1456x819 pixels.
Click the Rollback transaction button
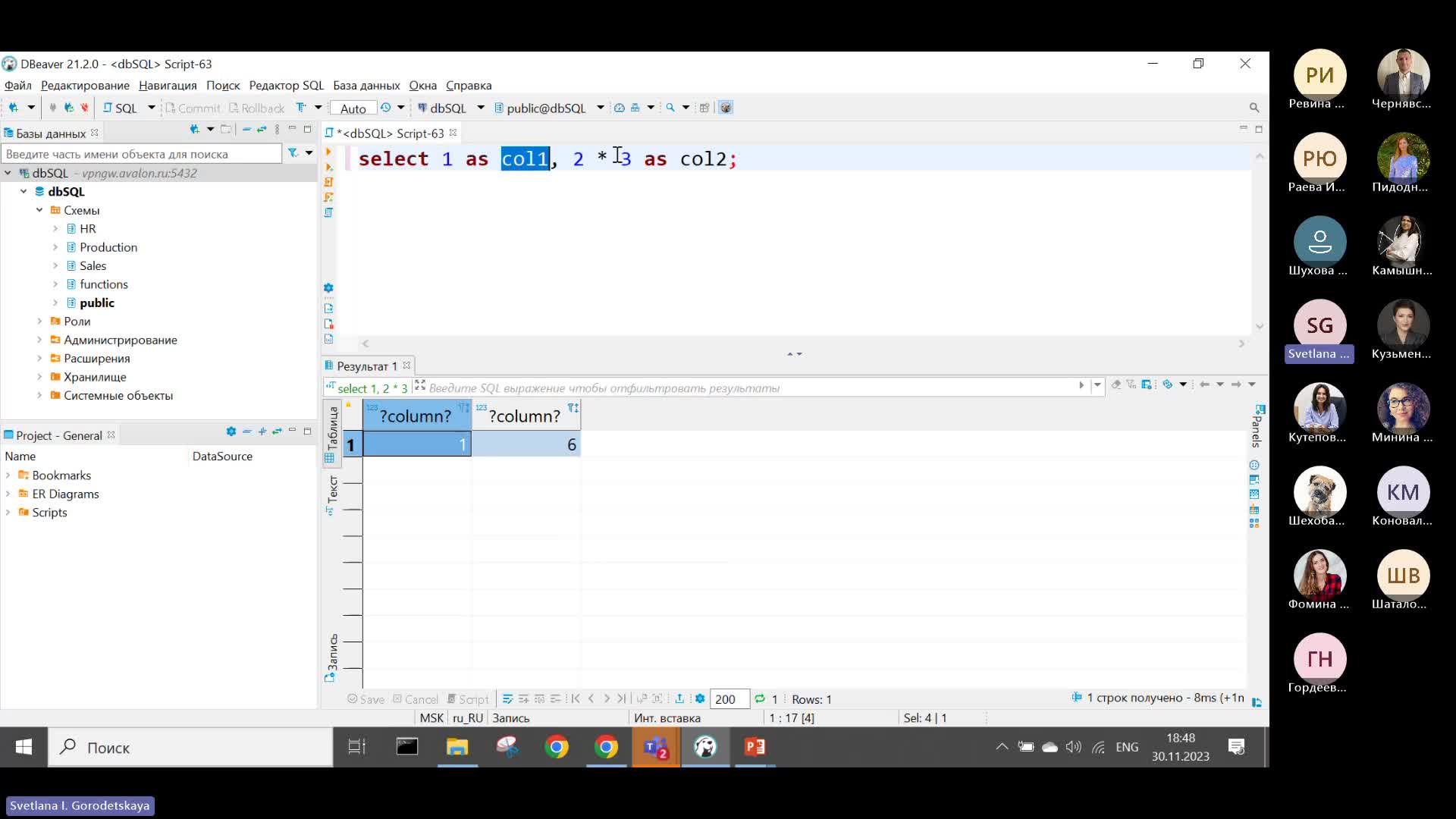tap(256, 108)
